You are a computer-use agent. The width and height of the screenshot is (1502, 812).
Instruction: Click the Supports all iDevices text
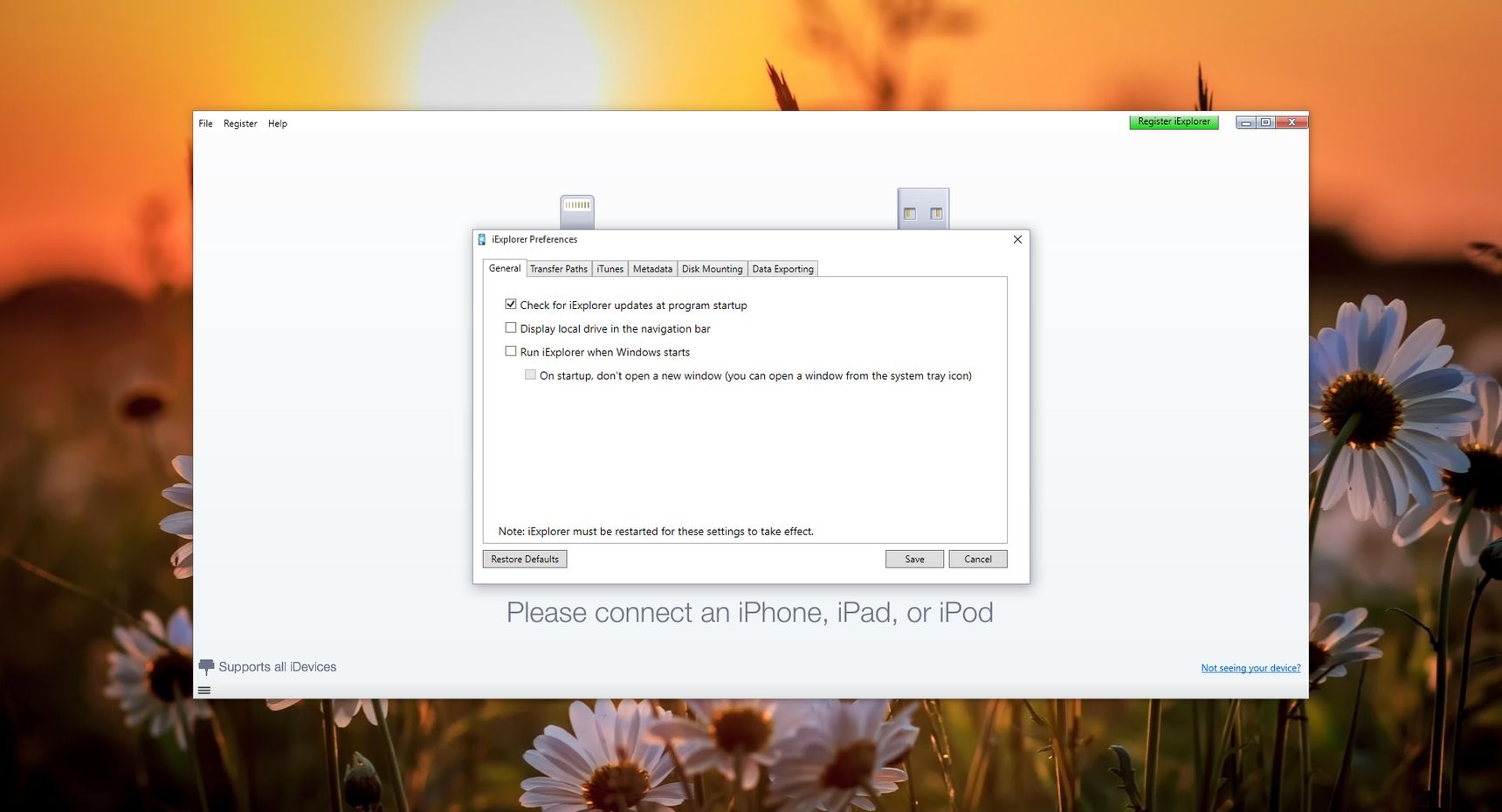(278, 667)
